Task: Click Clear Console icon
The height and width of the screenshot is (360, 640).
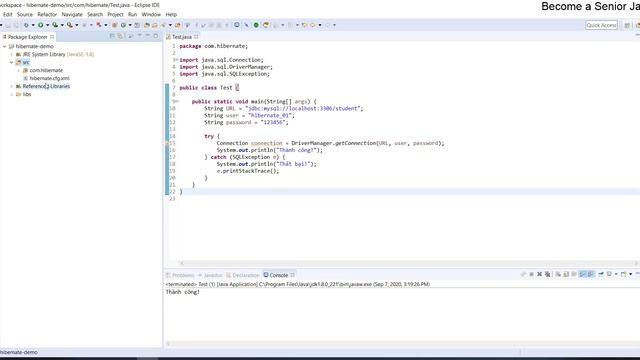Action: tap(558, 274)
